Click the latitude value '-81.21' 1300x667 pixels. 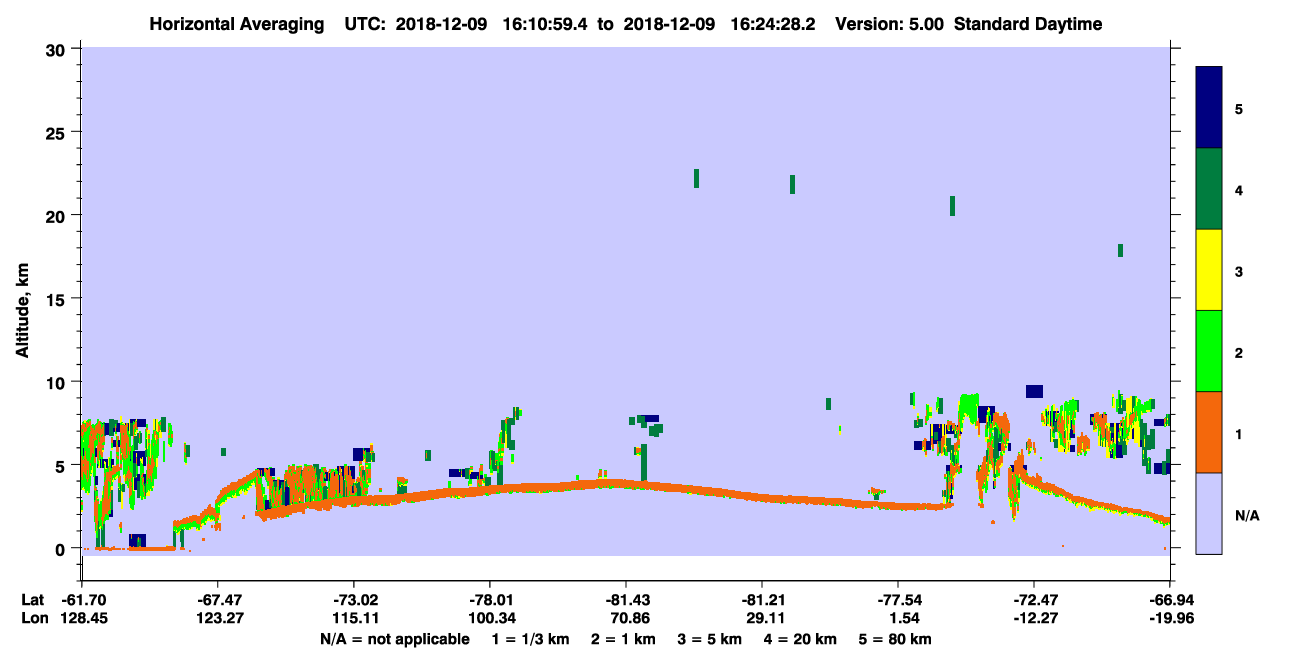click(762, 600)
